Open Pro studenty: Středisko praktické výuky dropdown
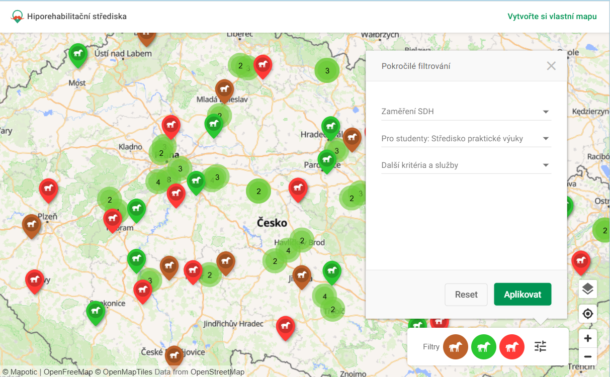The image size is (610, 377). tap(466, 139)
